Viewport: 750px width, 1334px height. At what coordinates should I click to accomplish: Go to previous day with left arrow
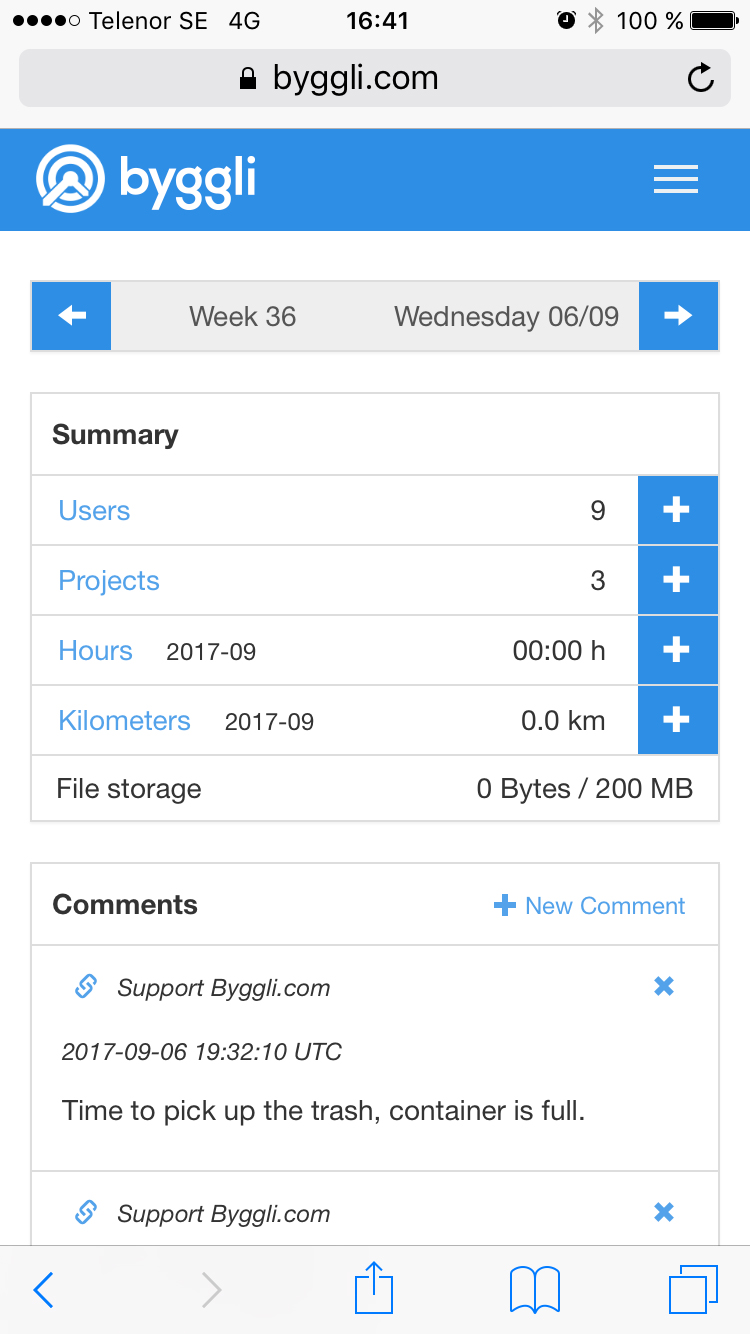(x=72, y=316)
